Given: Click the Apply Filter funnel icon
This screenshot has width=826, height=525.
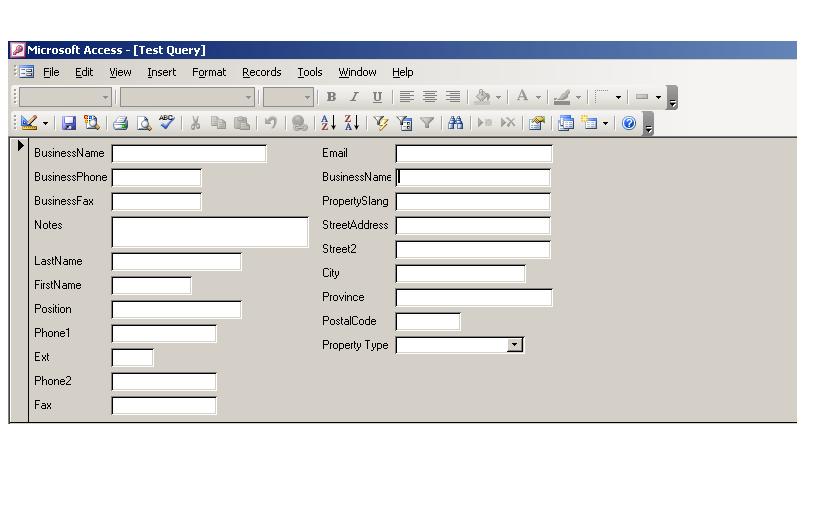Looking at the screenshot, I should [427, 123].
